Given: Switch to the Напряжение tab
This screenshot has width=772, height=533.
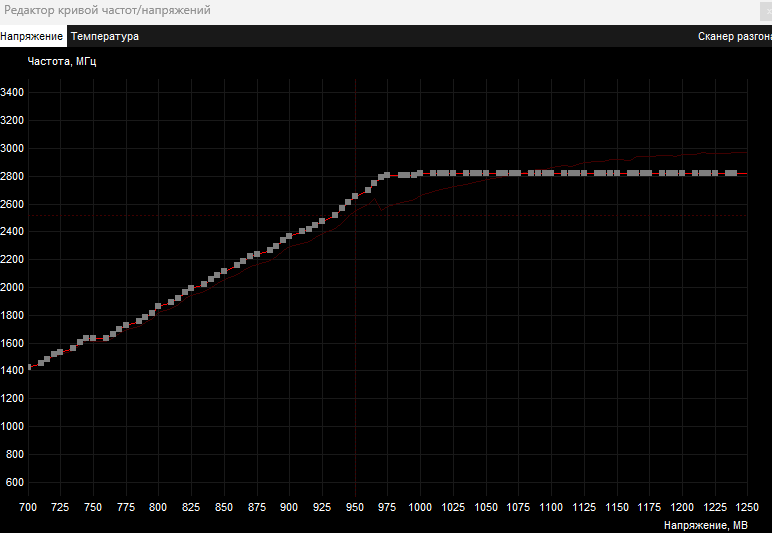Looking at the screenshot, I should pos(32,36).
